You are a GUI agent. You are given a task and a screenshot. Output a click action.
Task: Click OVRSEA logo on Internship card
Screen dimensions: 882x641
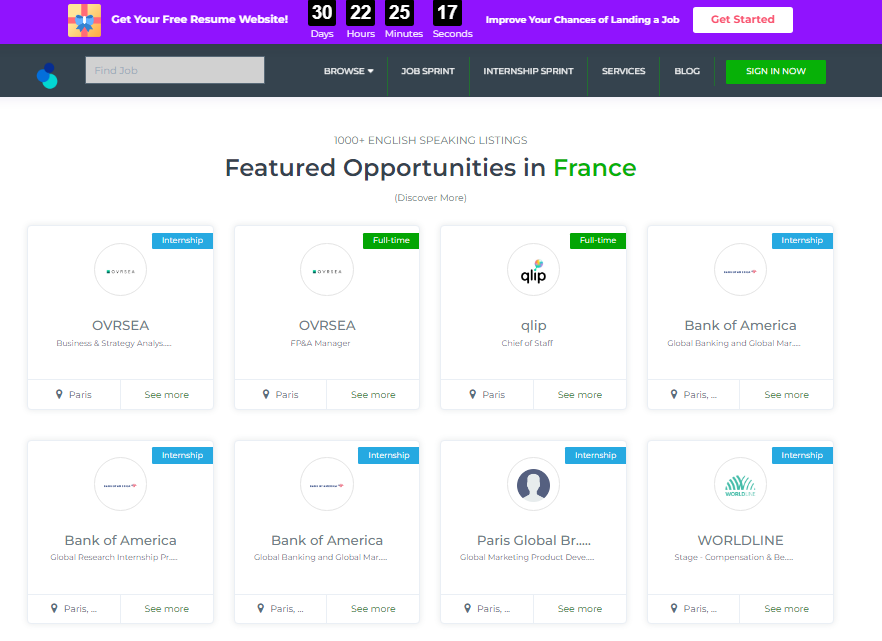(120, 270)
